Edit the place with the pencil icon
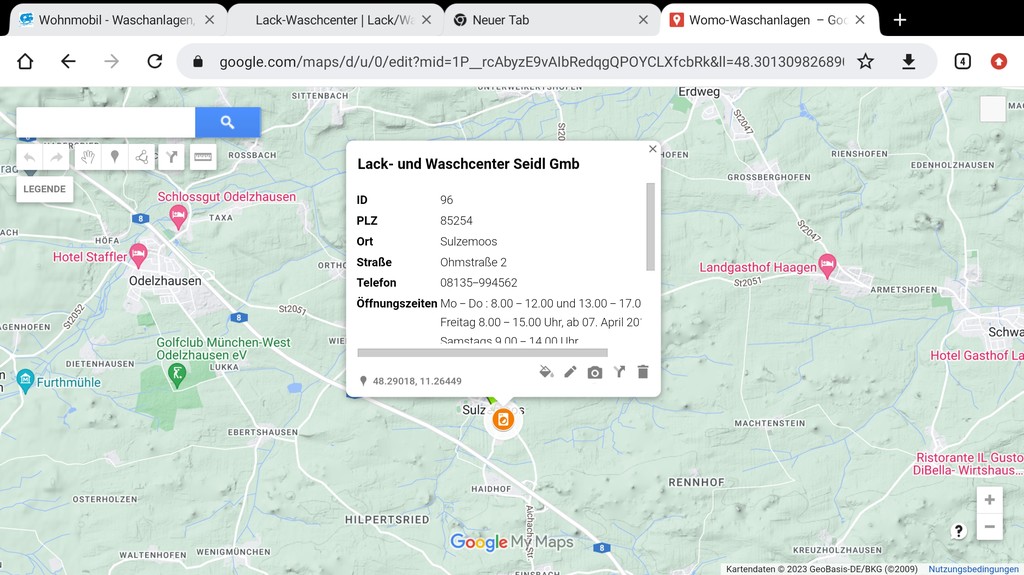Screen dimensions: 1024x575 pyautogui.click(x=570, y=372)
